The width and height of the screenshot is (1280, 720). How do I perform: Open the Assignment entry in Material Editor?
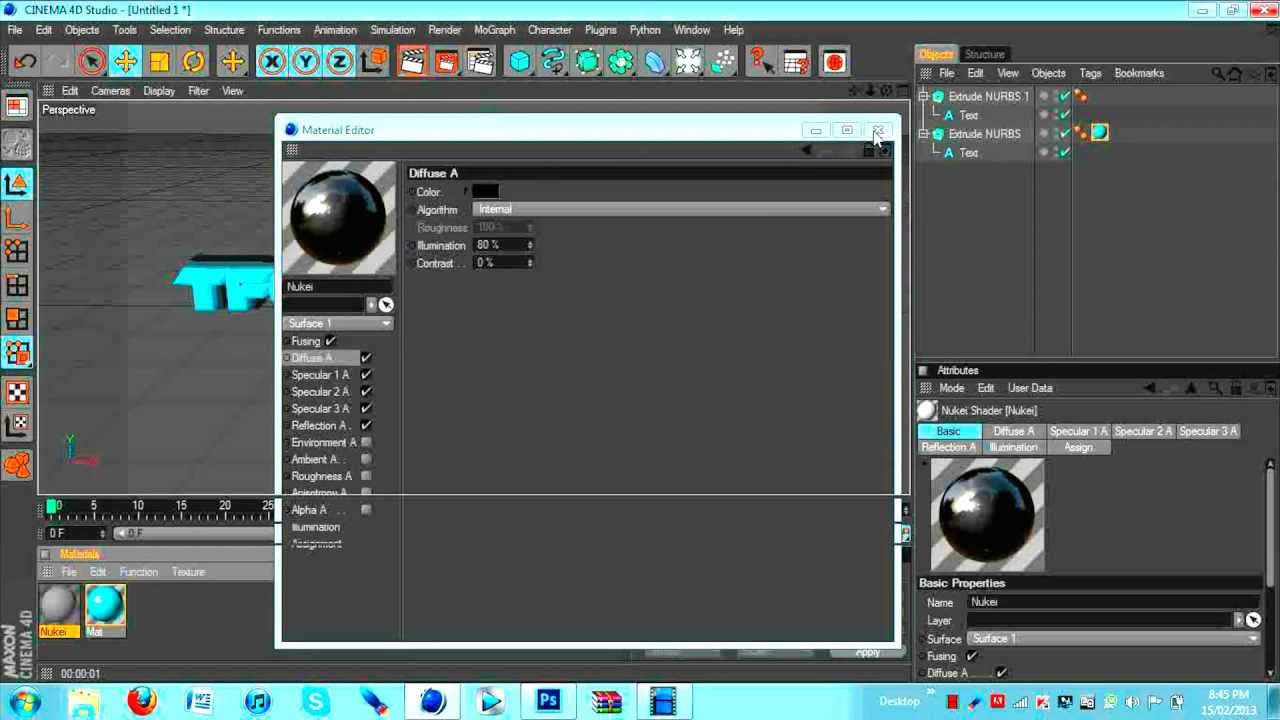pos(316,544)
